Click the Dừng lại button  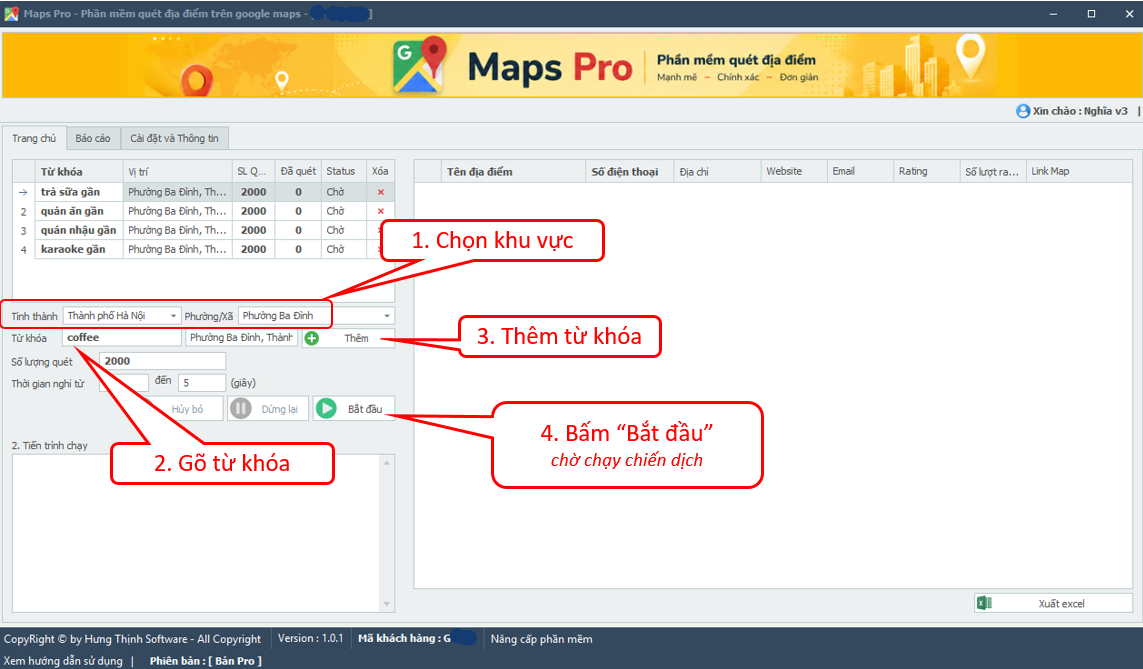point(268,409)
